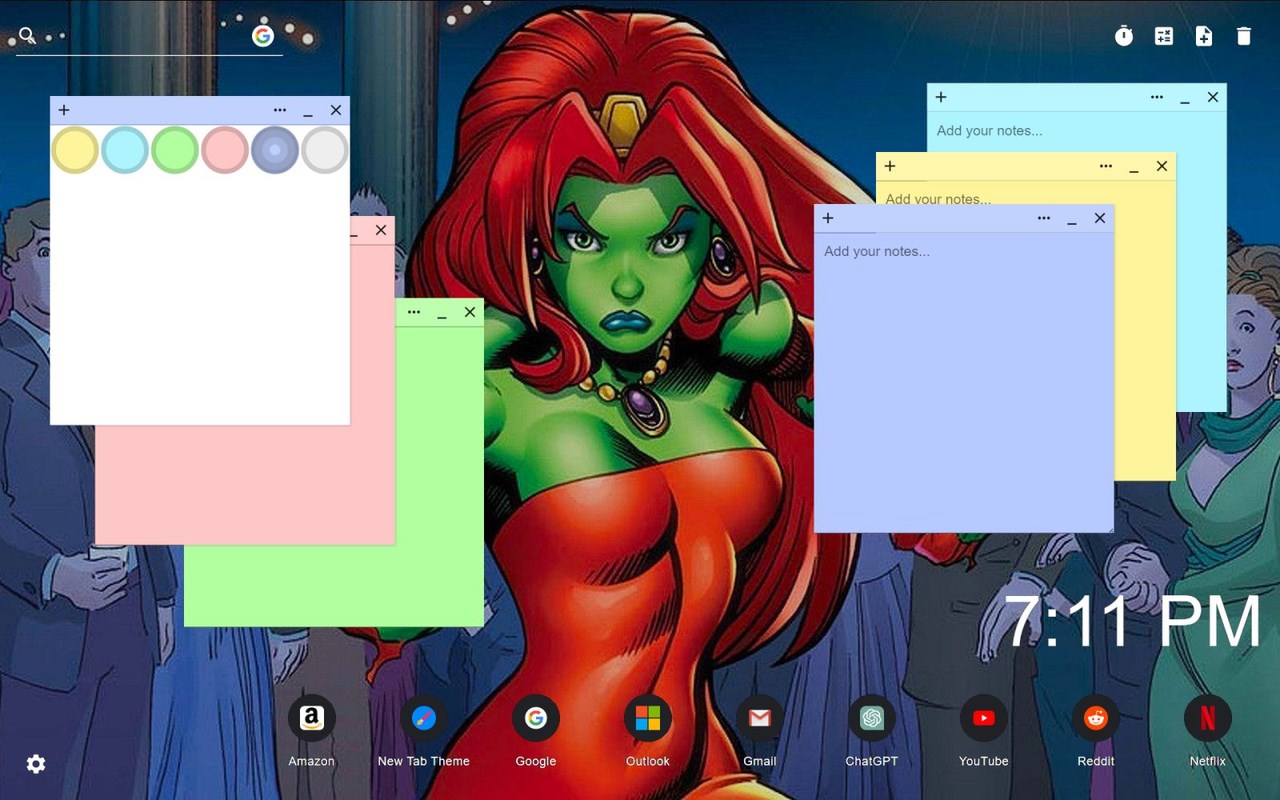Close the yellow note
The height and width of the screenshot is (800, 1280).
pyautogui.click(x=1162, y=166)
